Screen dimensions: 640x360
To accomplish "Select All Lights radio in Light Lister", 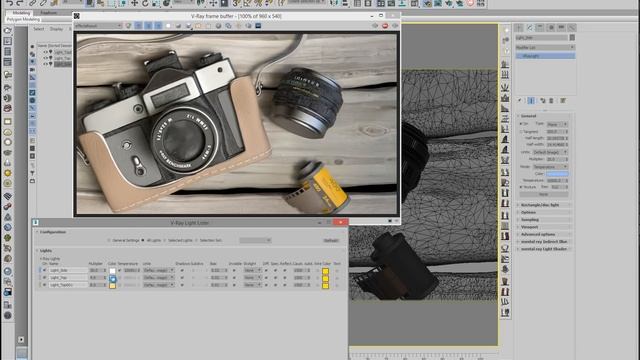I will pyautogui.click(x=143, y=240).
